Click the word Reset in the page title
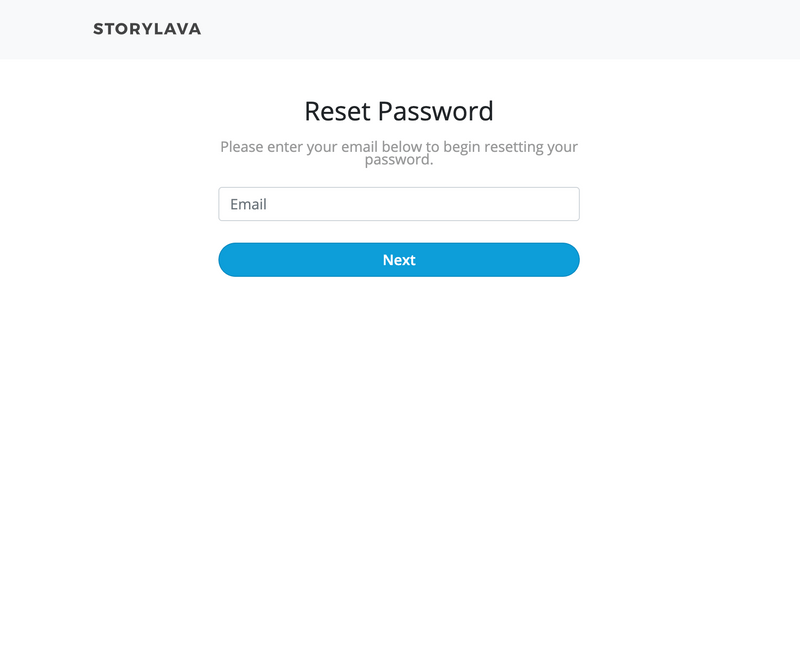The width and height of the screenshot is (800, 657). click(337, 111)
